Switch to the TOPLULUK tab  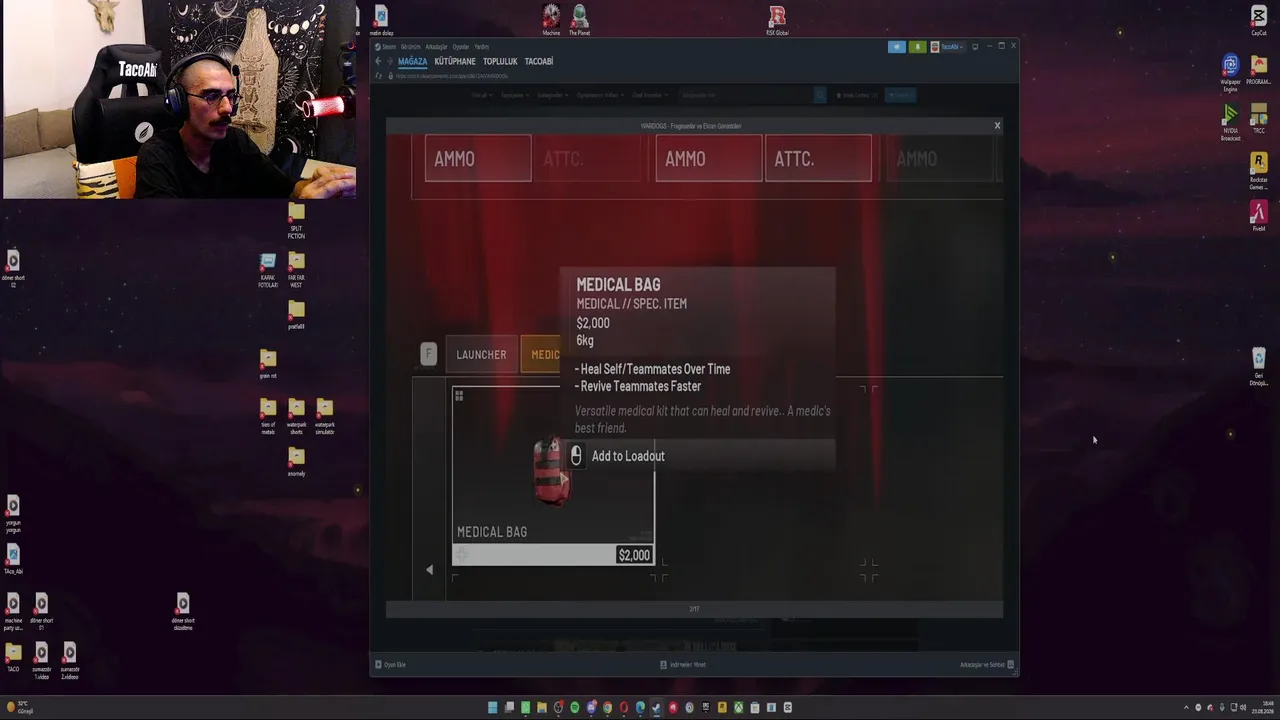point(500,61)
